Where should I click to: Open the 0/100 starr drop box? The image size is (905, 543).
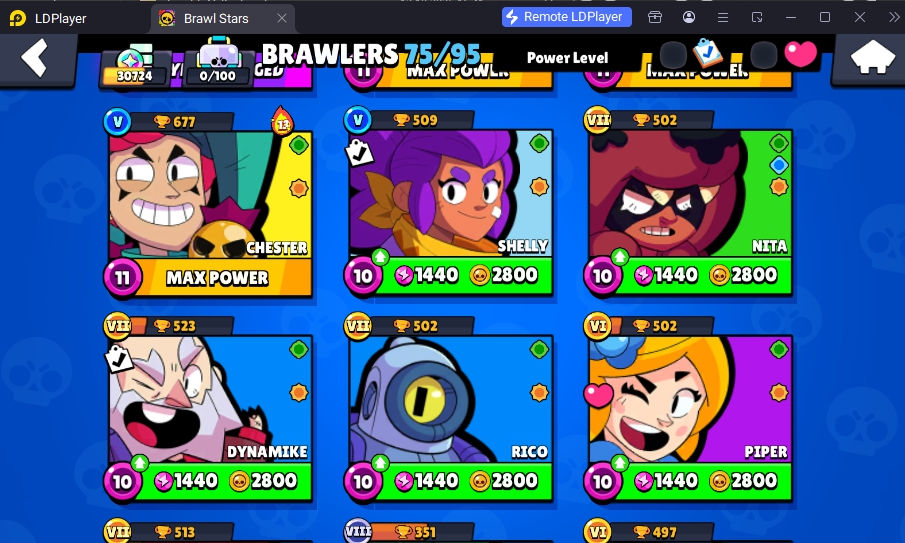(218, 62)
